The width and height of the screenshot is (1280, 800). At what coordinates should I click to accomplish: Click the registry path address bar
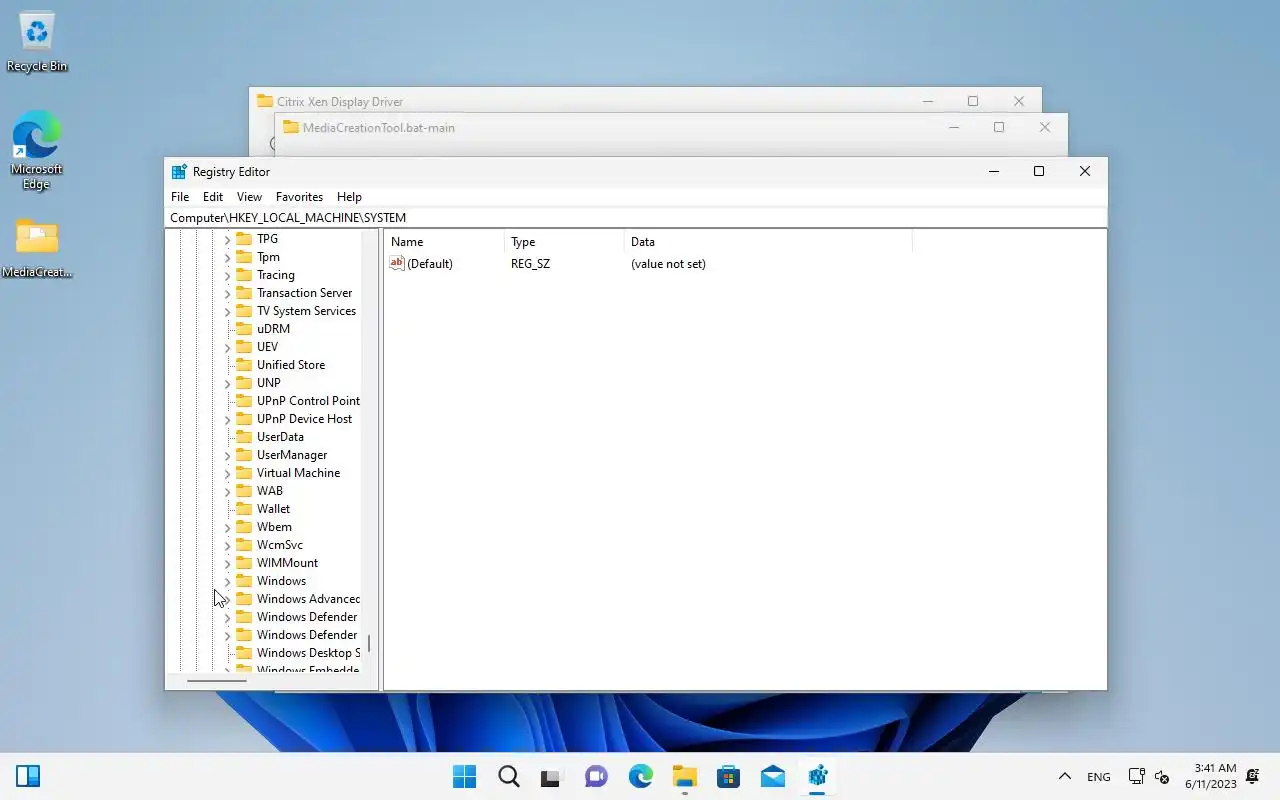click(x=636, y=217)
